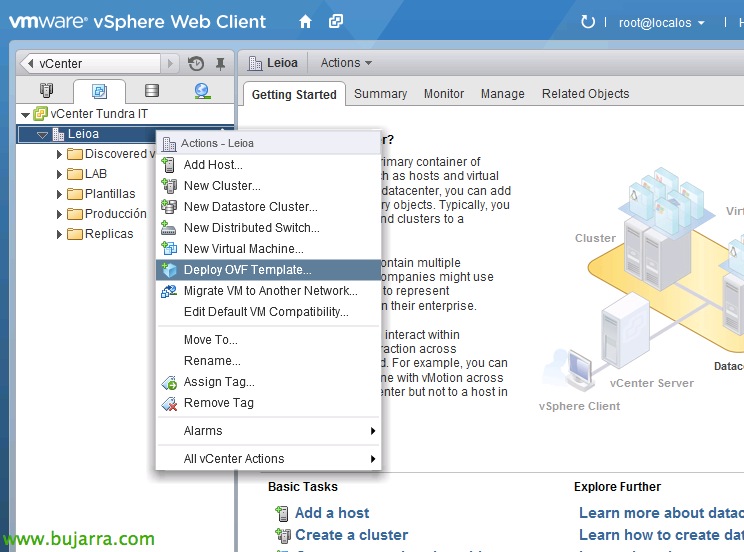Switch to Storage view icon
The width and height of the screenshot is (744, 552).
coord(151,90)
